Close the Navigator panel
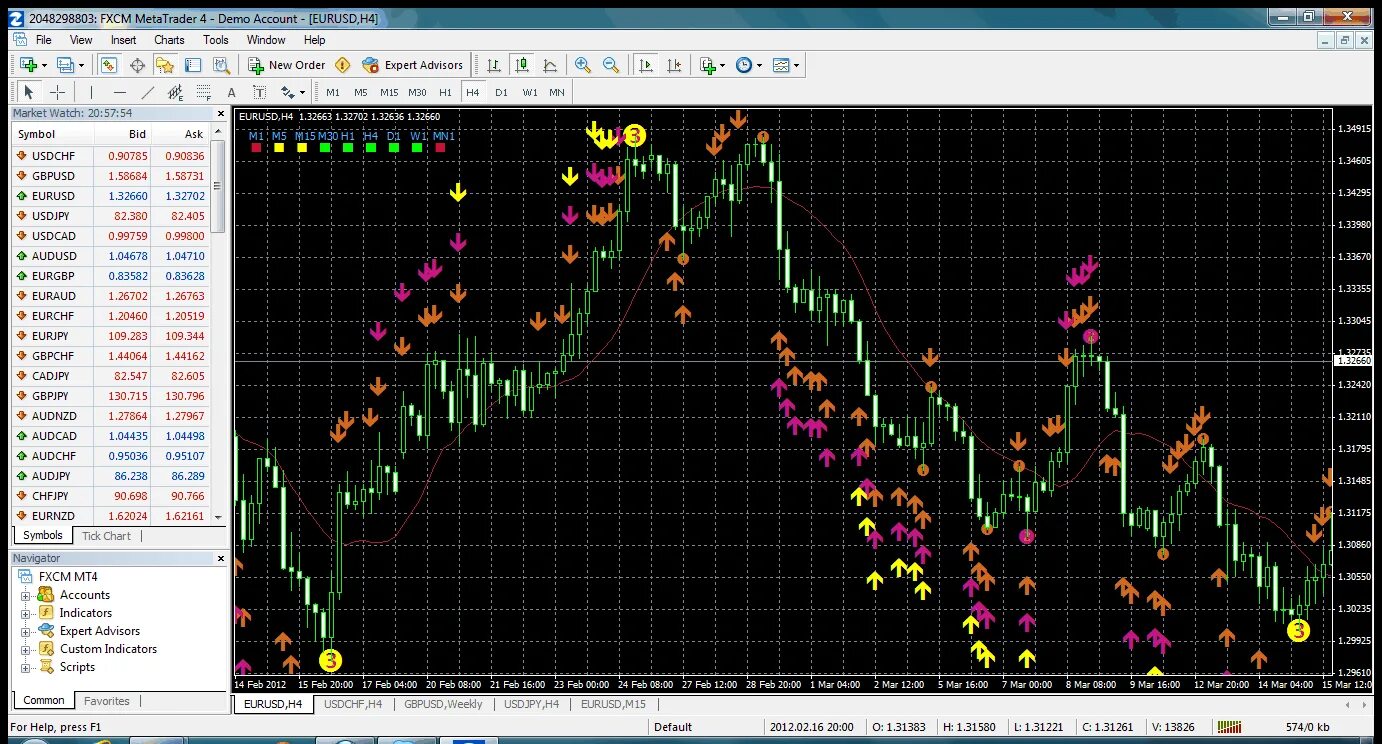Viewport: 1382px width, 744px height. 222,559
